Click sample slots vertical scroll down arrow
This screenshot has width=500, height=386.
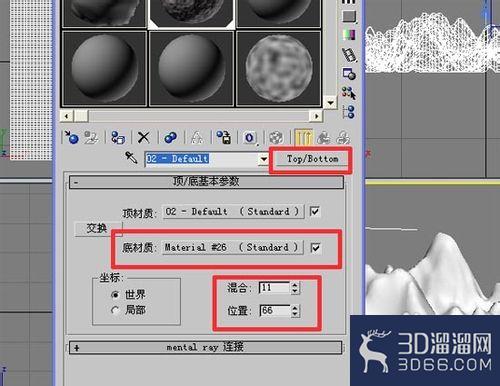point(330,102)
